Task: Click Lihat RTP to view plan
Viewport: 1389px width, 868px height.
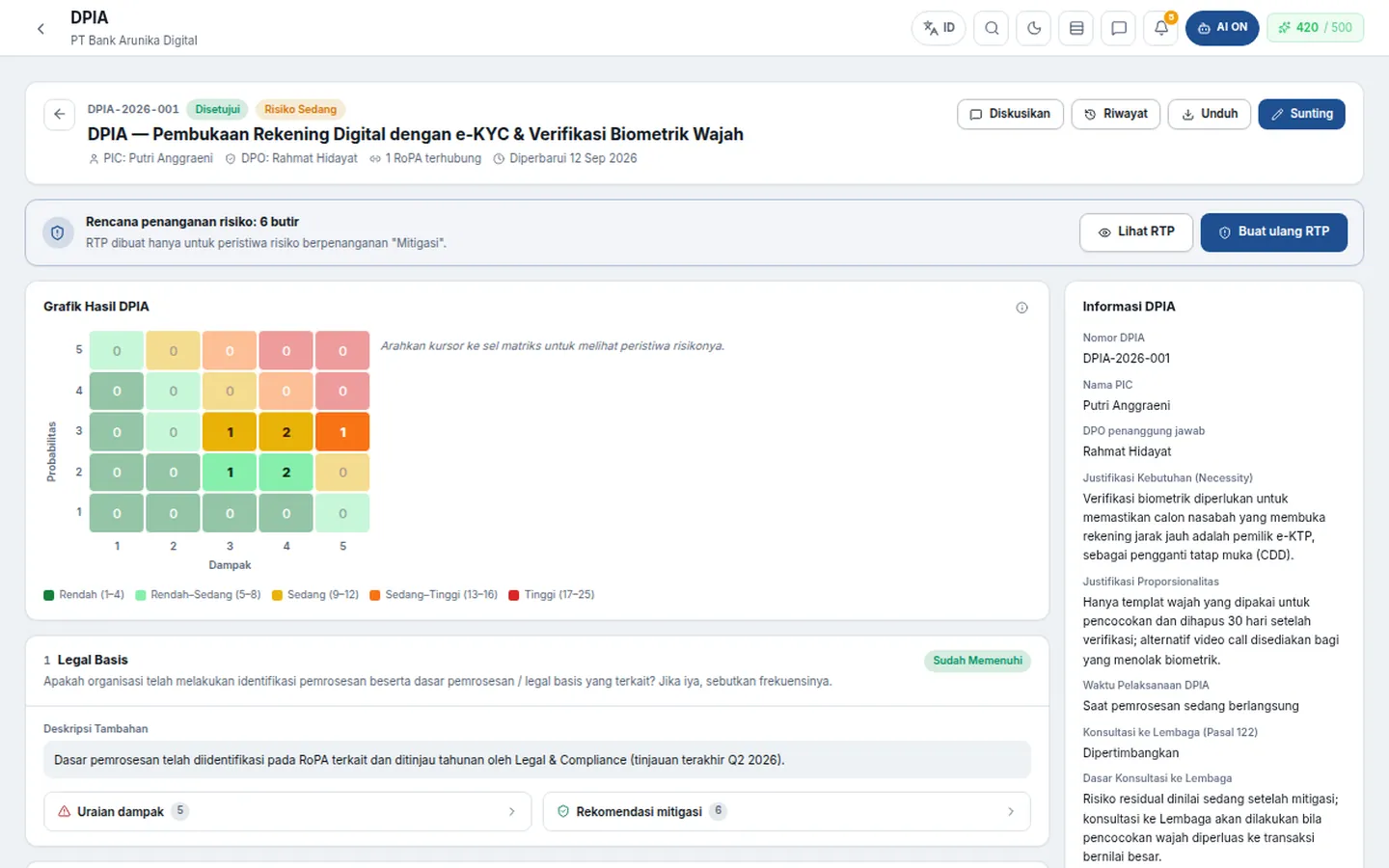Action: [1136, 232]
